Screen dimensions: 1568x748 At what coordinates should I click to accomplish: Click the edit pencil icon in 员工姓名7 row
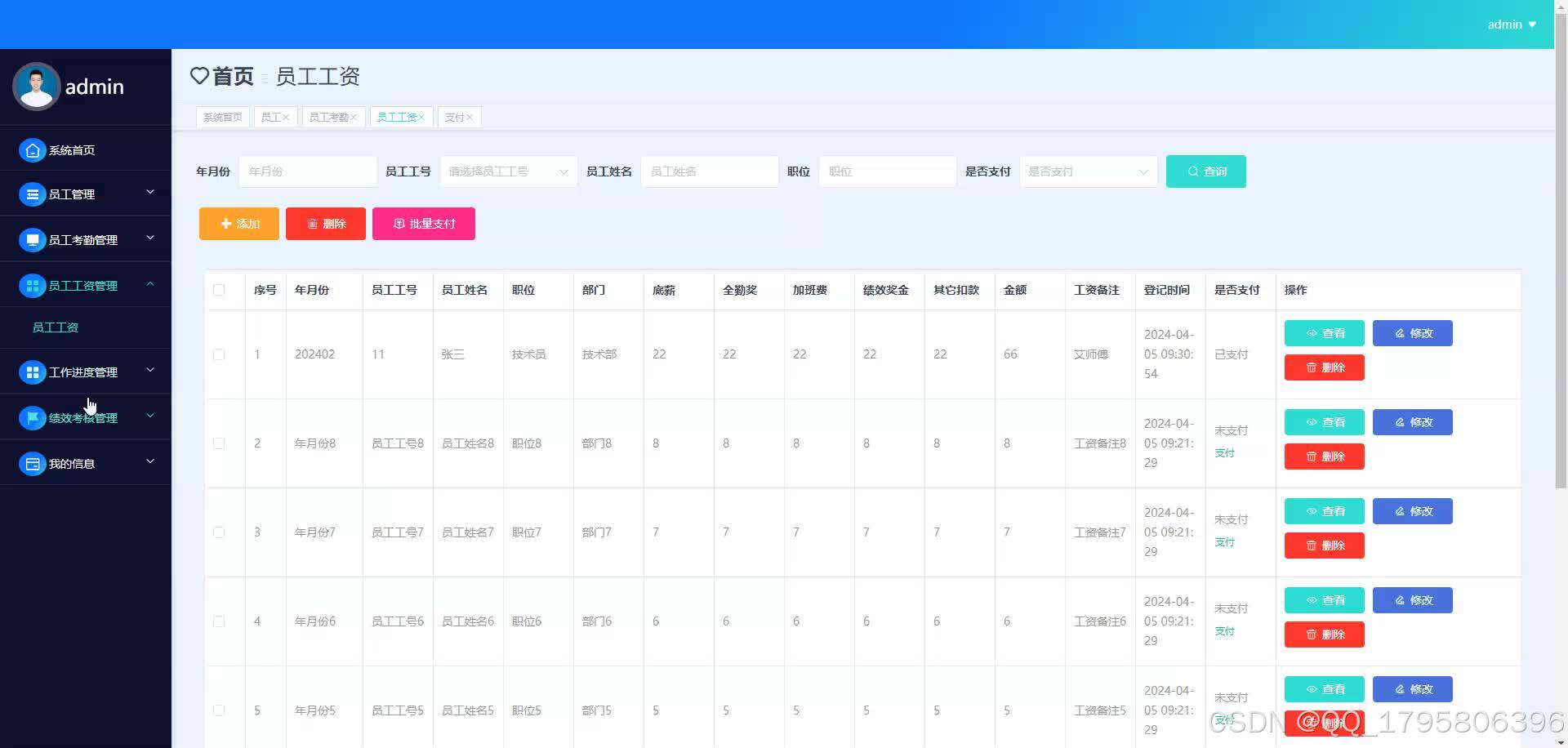point(1400,511)
